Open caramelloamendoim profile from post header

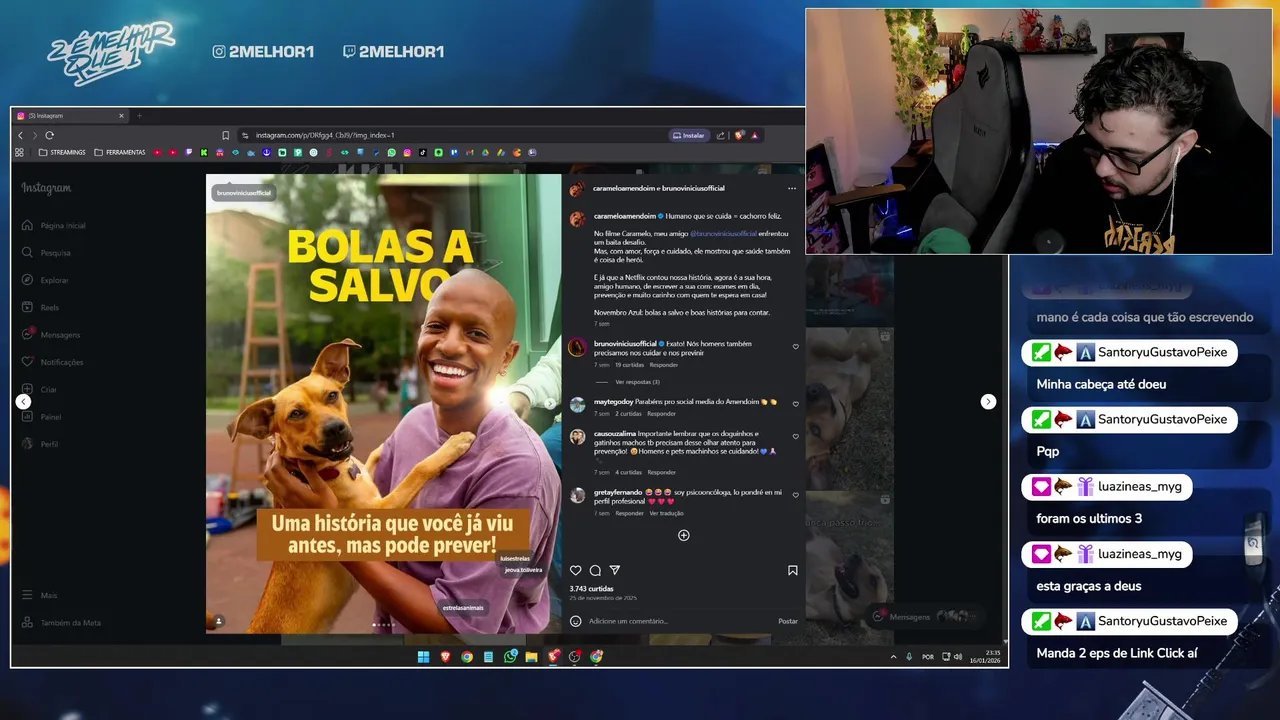624,188
